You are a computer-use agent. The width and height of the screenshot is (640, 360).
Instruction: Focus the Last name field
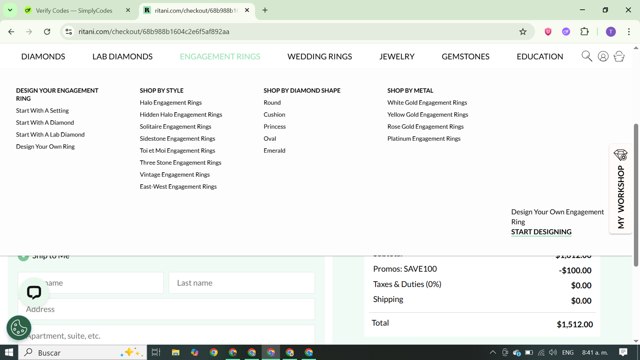pos(242,283)
